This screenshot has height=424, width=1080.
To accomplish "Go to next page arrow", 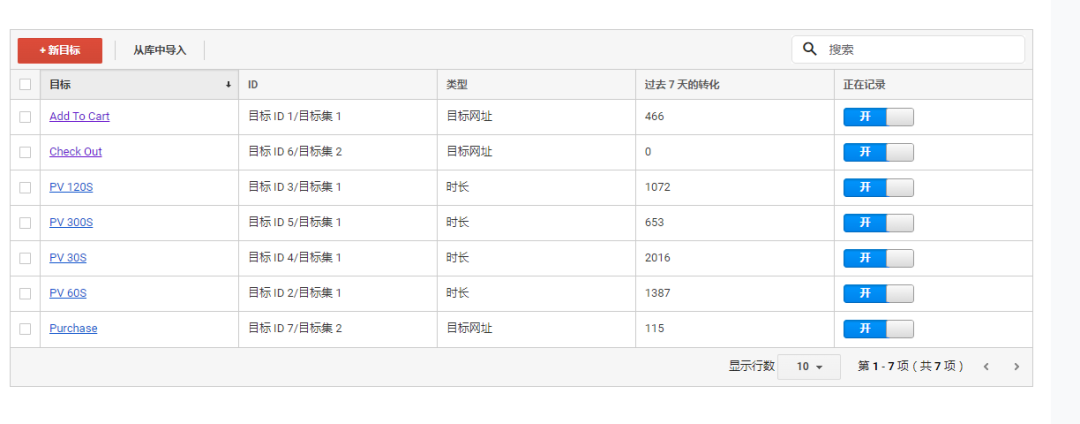I will point(1016,367).
